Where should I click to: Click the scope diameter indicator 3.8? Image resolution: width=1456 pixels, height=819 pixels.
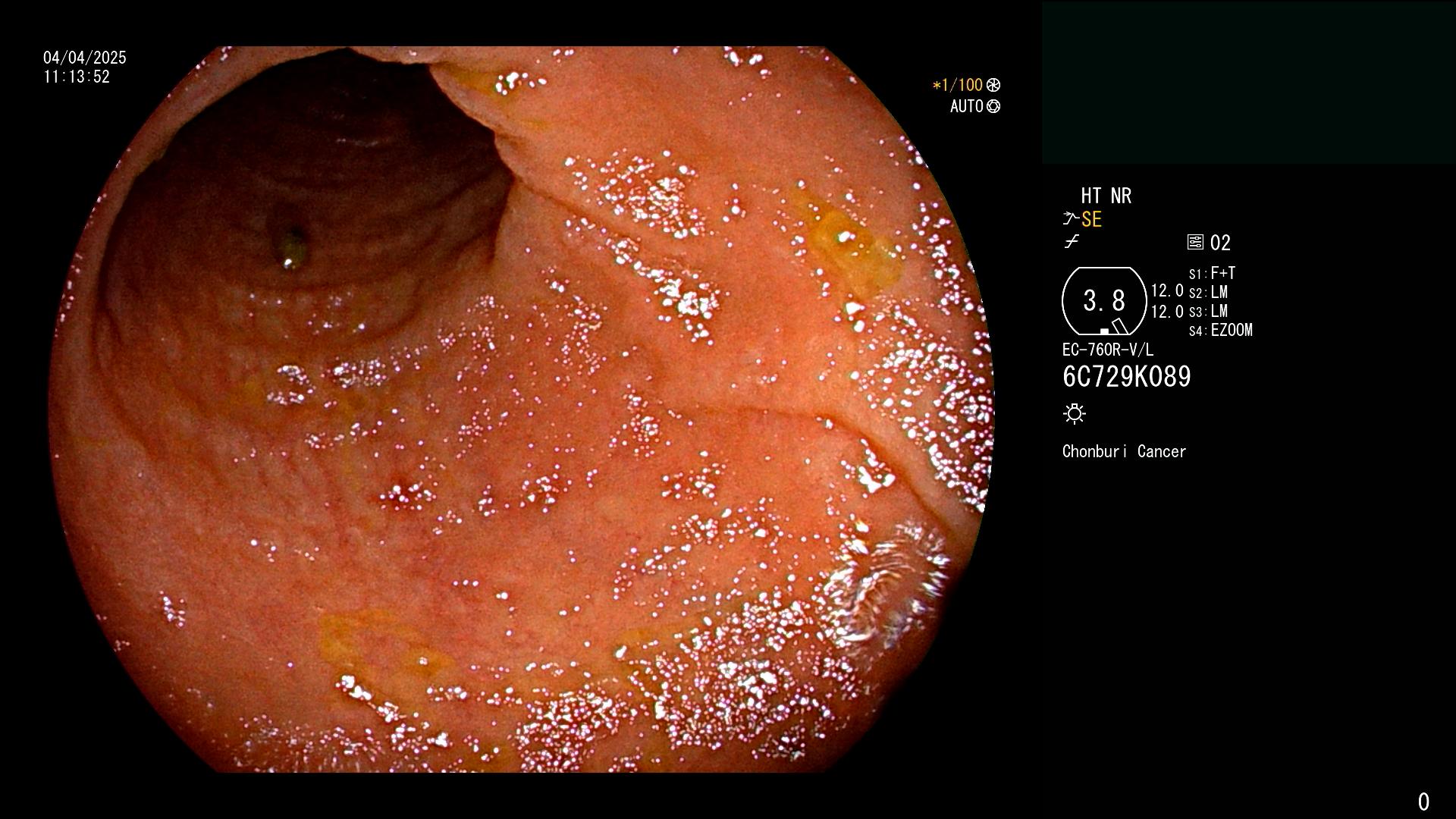pos(1104,301)
